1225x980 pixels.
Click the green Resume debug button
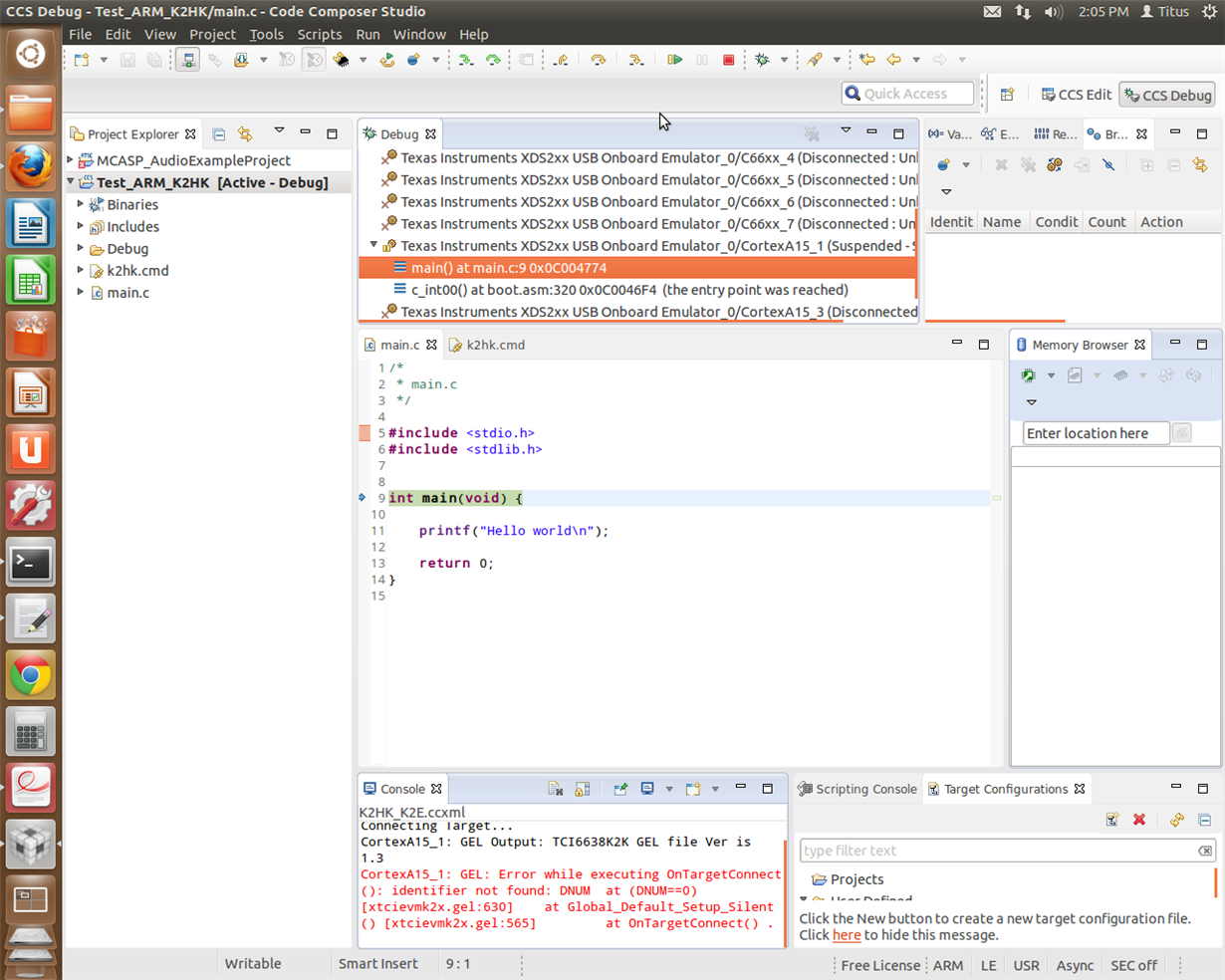point(674,60)
